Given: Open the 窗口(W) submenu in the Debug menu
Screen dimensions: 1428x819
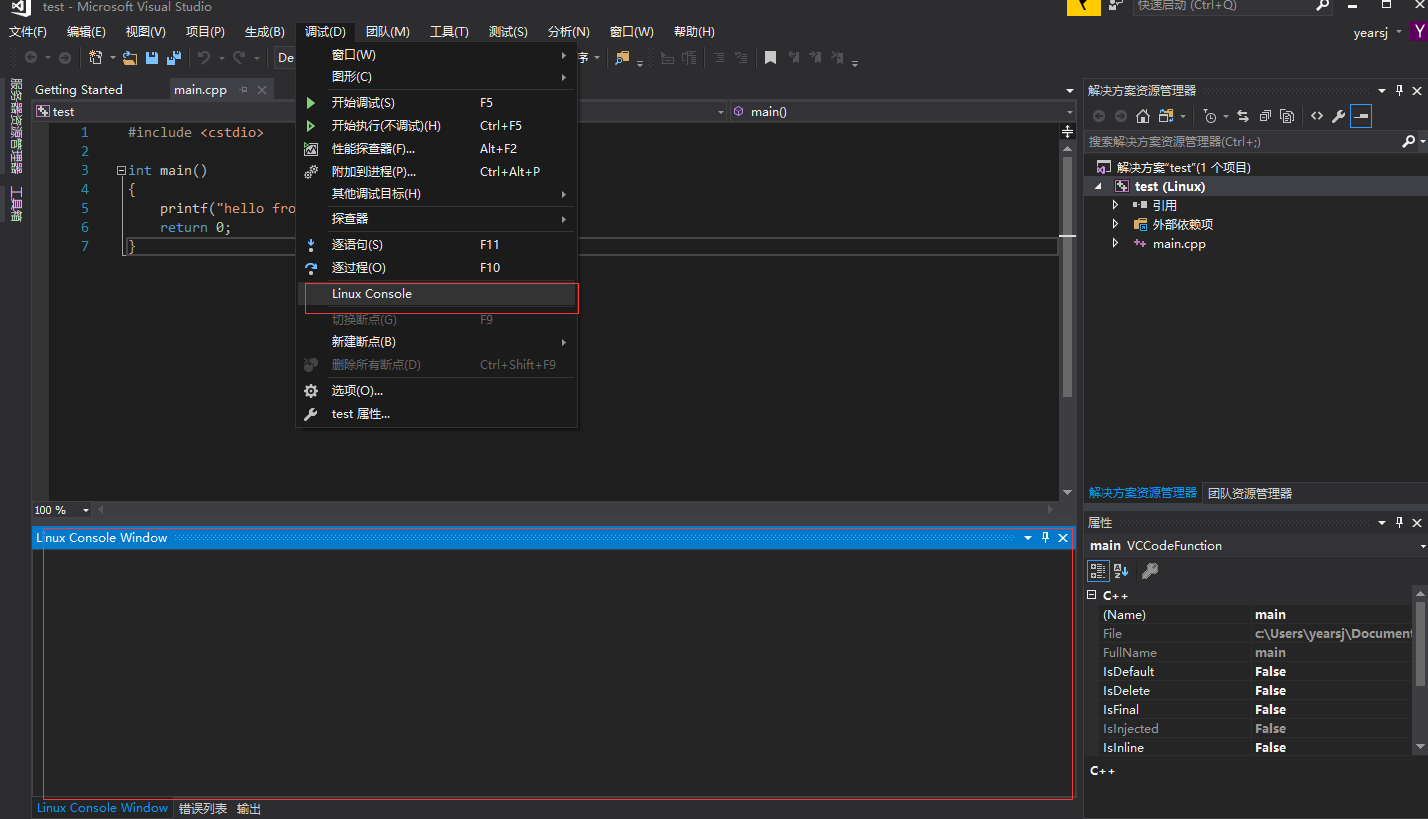Looking at the screenshot, I should click(436, 55).
